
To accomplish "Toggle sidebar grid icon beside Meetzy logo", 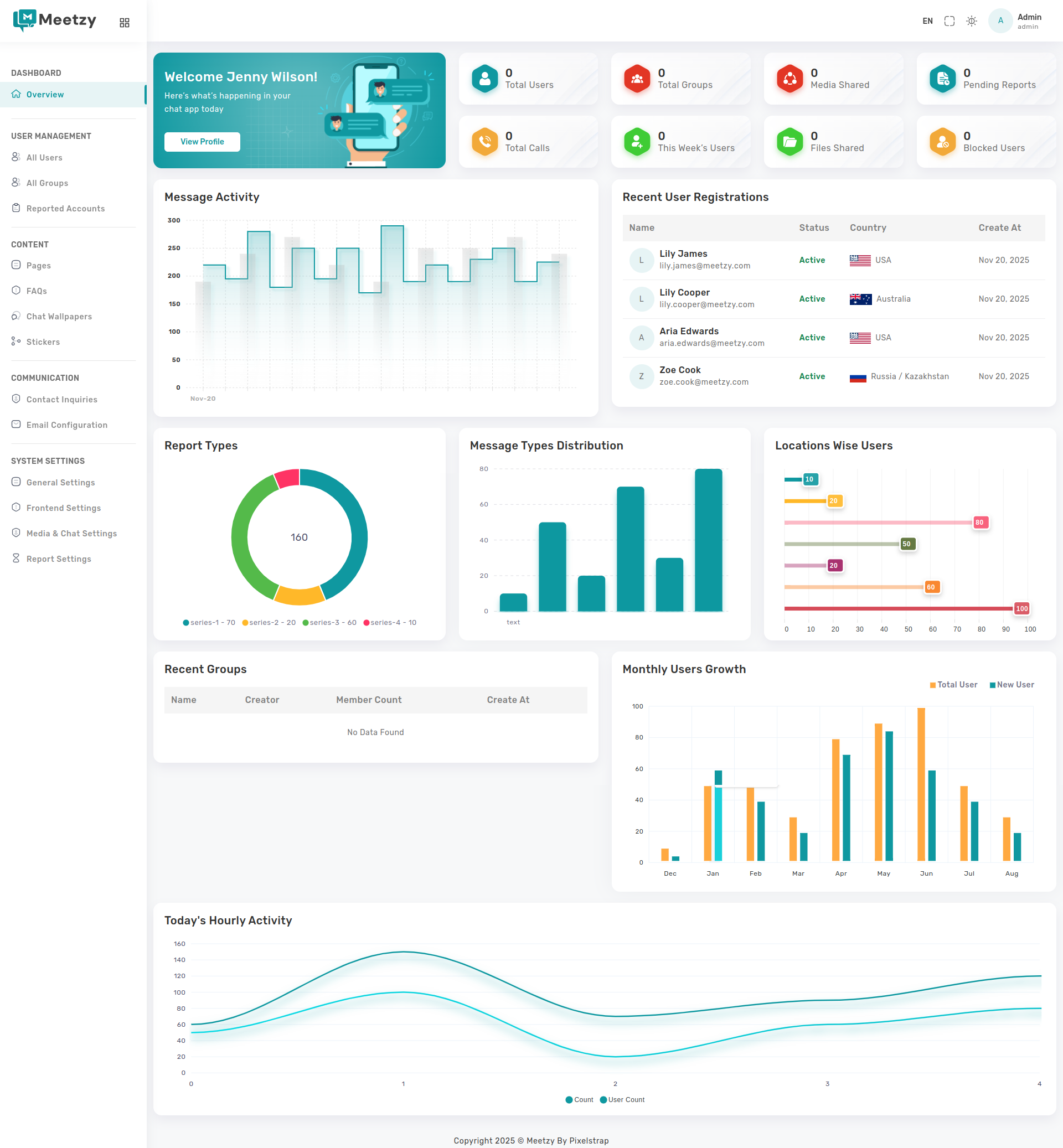I will (124, 23).
